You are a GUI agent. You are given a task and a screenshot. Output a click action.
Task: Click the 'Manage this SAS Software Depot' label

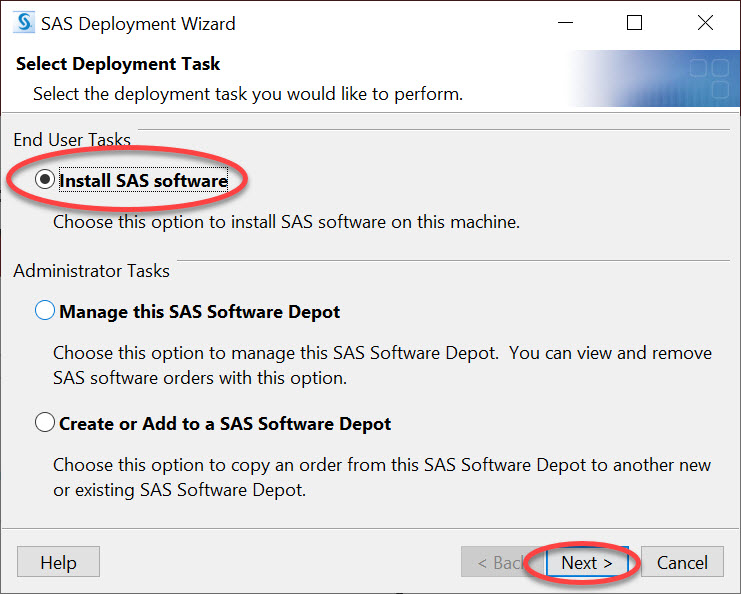(x=199, y=312)
